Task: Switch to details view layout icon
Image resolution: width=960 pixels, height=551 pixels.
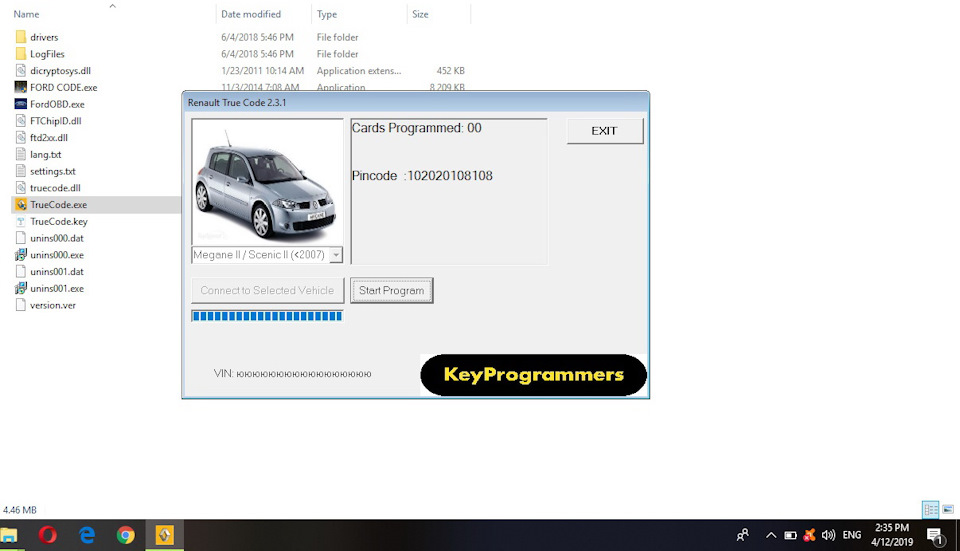Action: coord(931,509)
